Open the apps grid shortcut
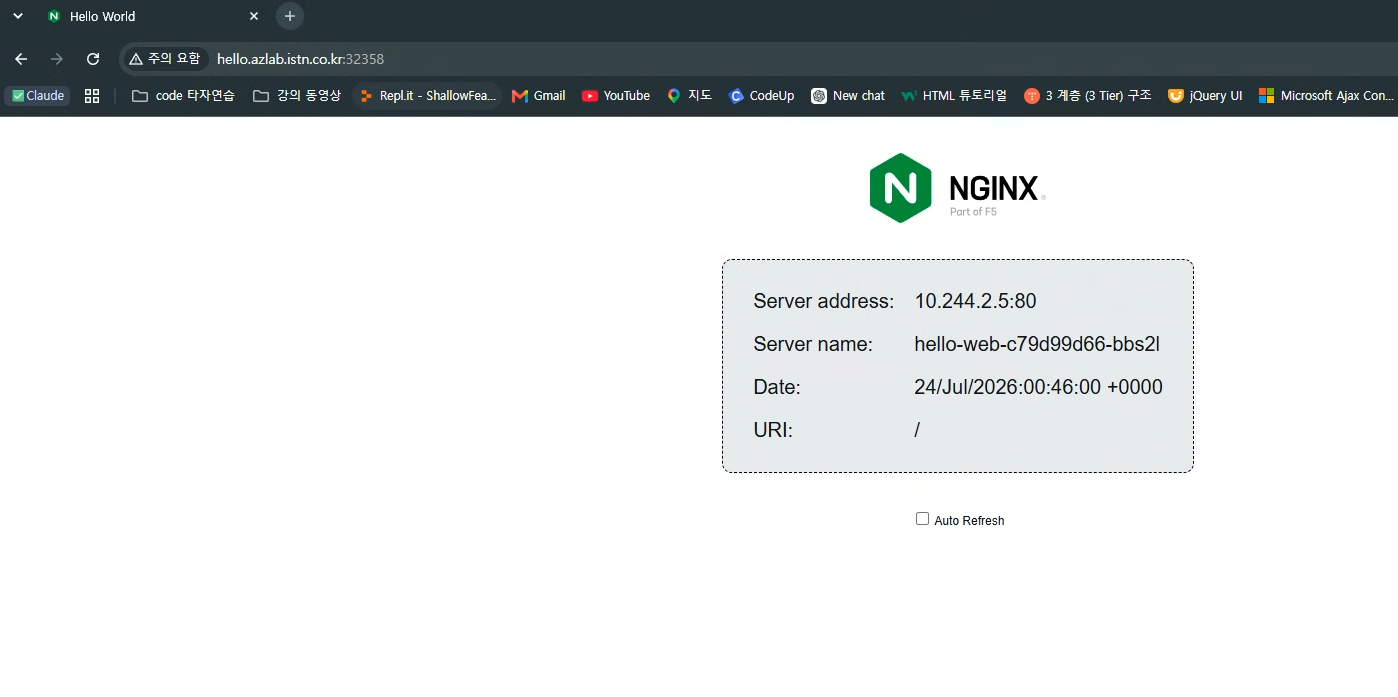 pos(92,96)
